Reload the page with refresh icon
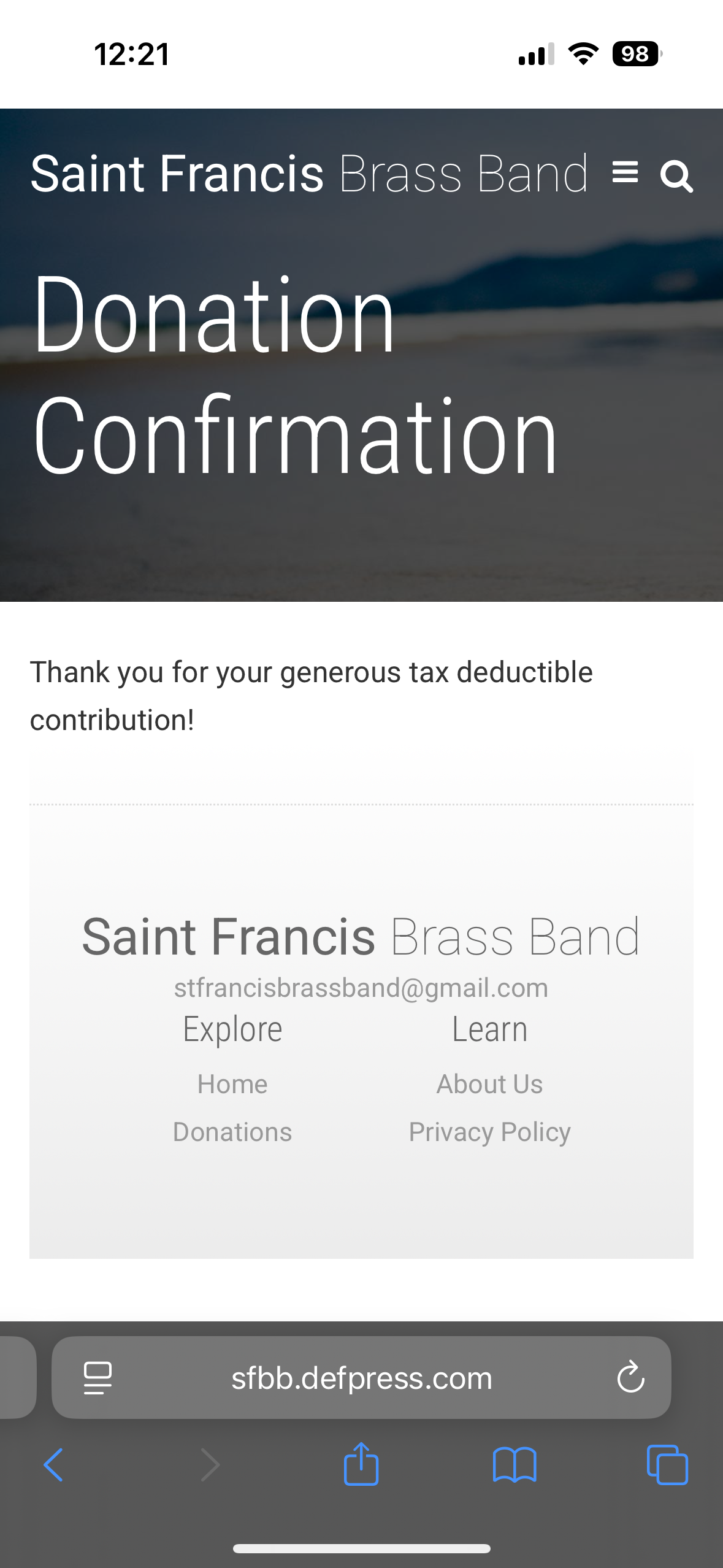The height and width of the screenshot is (1568, 723). pos(630,1378)
